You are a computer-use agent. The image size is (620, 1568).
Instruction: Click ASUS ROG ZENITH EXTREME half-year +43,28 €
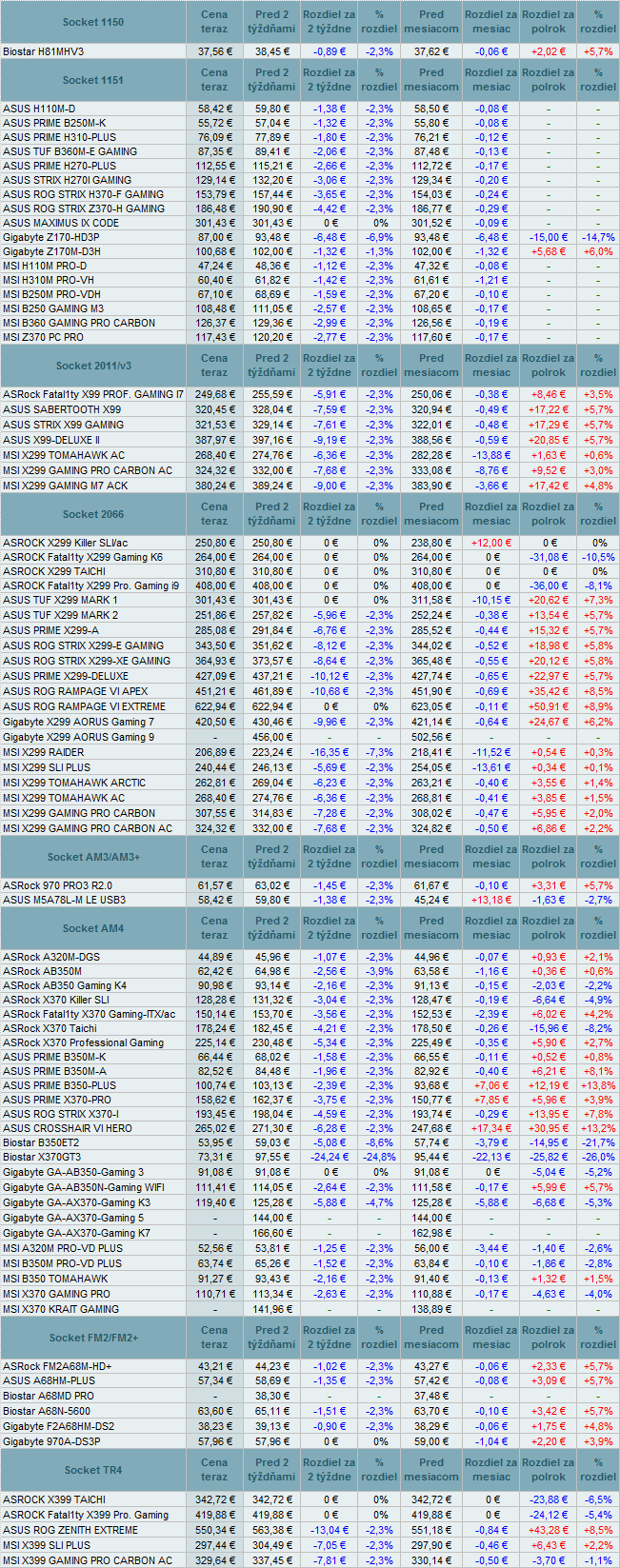(x=549, y=1529)
